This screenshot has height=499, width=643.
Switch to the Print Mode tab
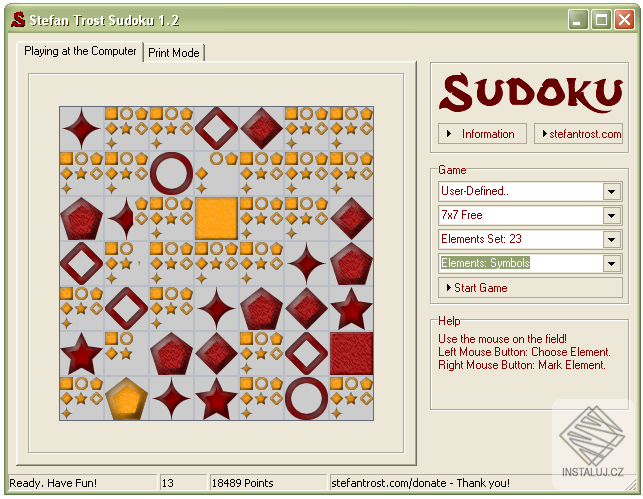click(174, 53)
